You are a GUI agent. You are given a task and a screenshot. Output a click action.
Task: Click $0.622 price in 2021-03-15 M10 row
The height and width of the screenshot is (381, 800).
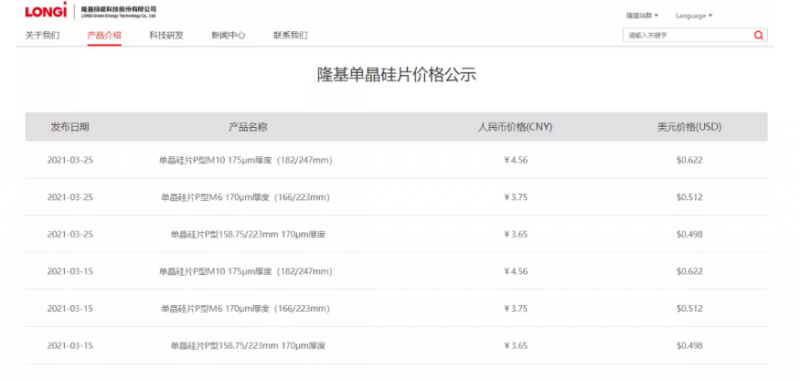pyautogui.click(x=689, y=271)
